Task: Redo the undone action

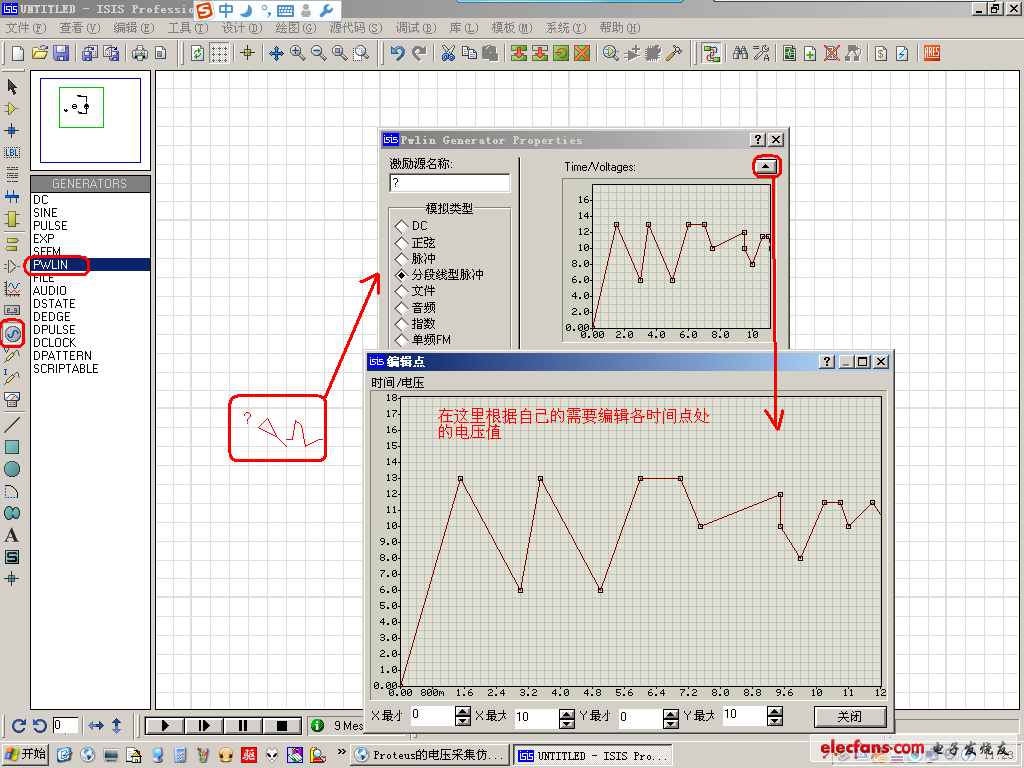Action: (419, 53)
